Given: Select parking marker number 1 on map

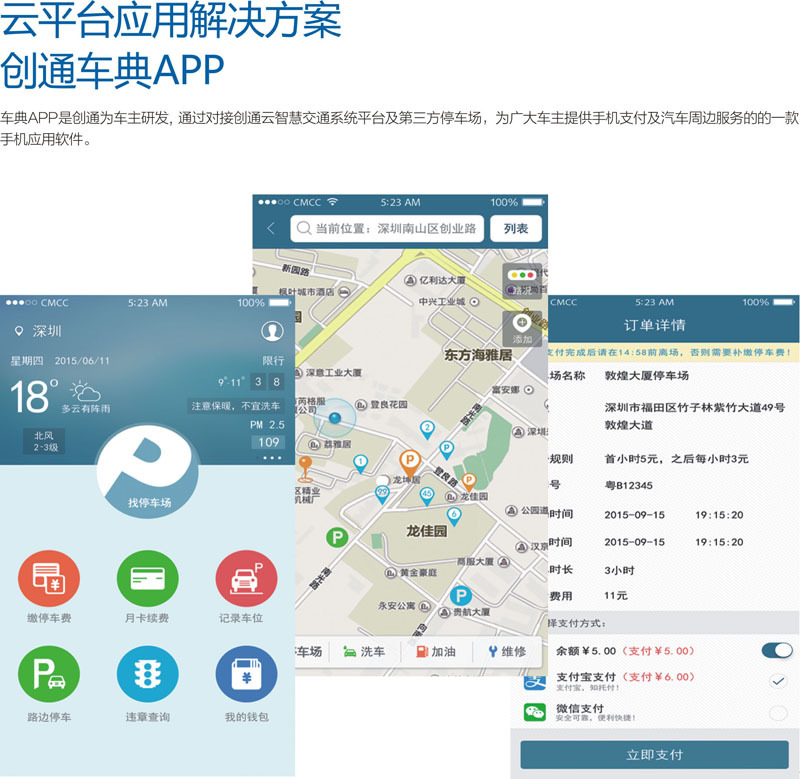Looking at the screenshot, I should click(361, 464).
